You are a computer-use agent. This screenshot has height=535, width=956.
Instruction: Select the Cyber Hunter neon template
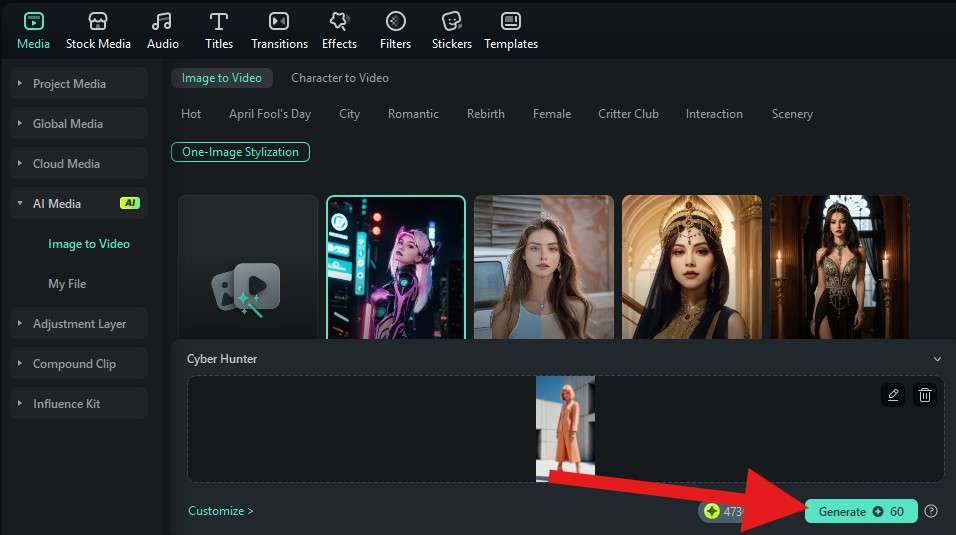pyautogui.click(x=396, y=267)
